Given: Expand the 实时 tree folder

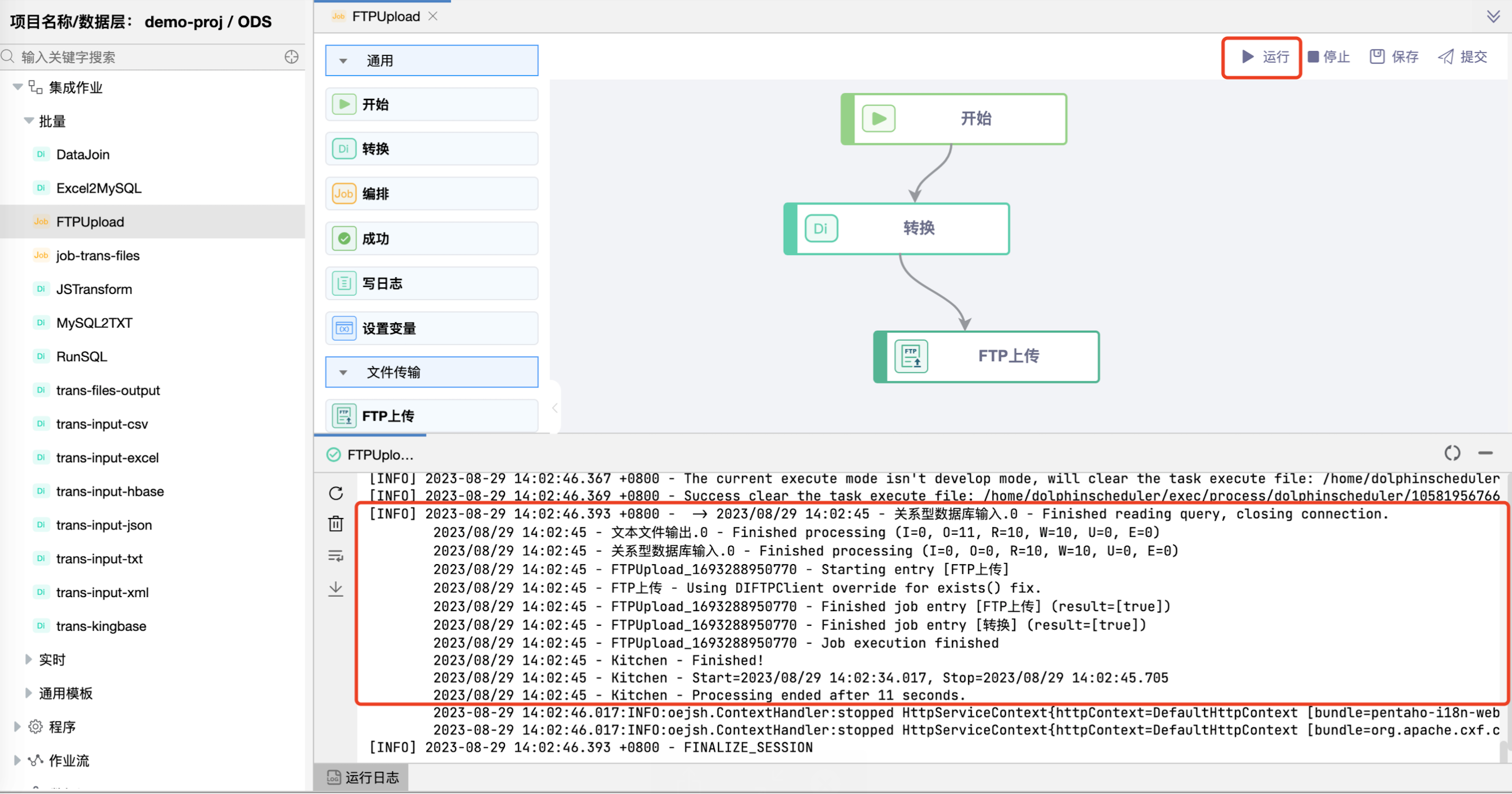Looking at the screenshot, I should (28, 659).
